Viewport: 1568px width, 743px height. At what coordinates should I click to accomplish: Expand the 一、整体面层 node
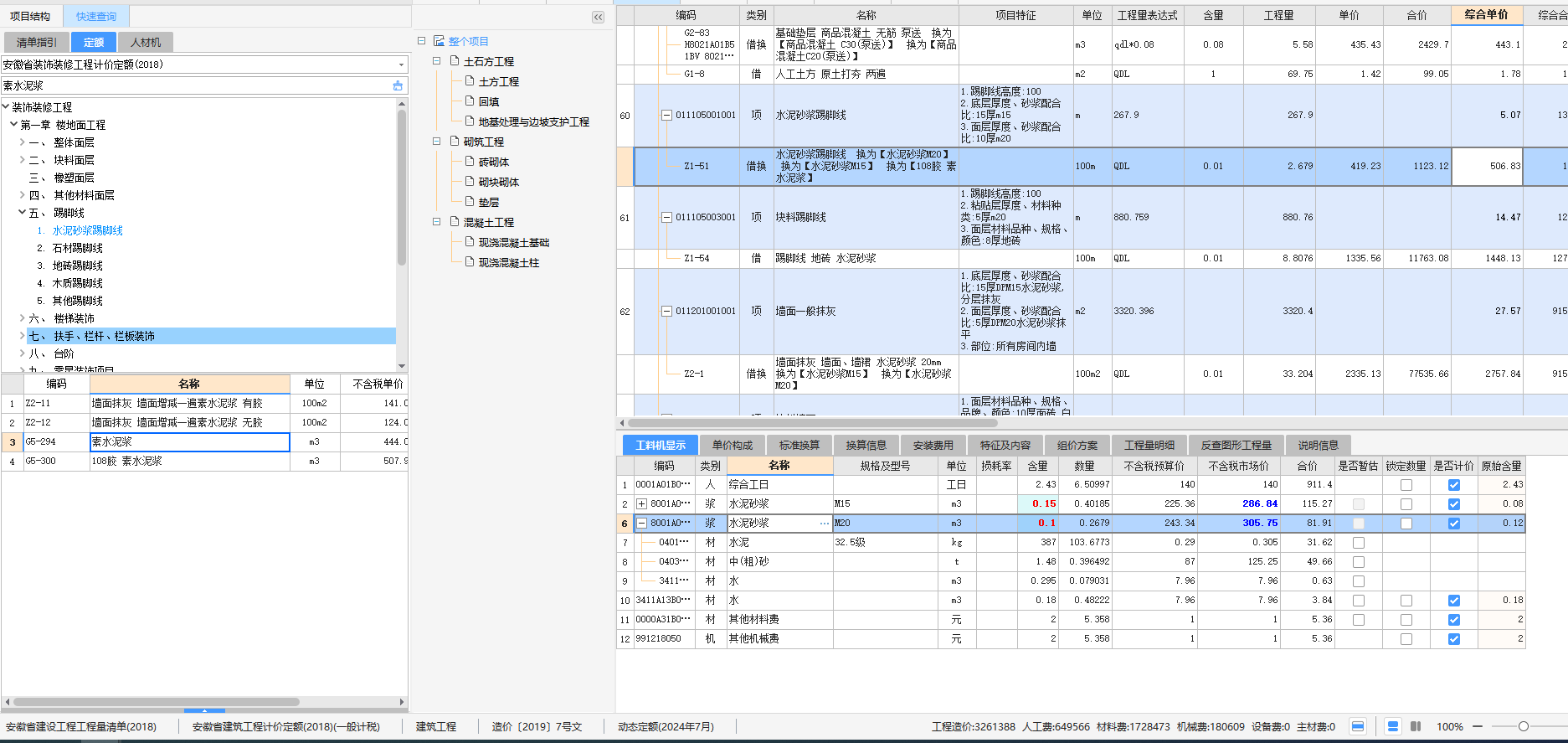(x=23, y=142)
